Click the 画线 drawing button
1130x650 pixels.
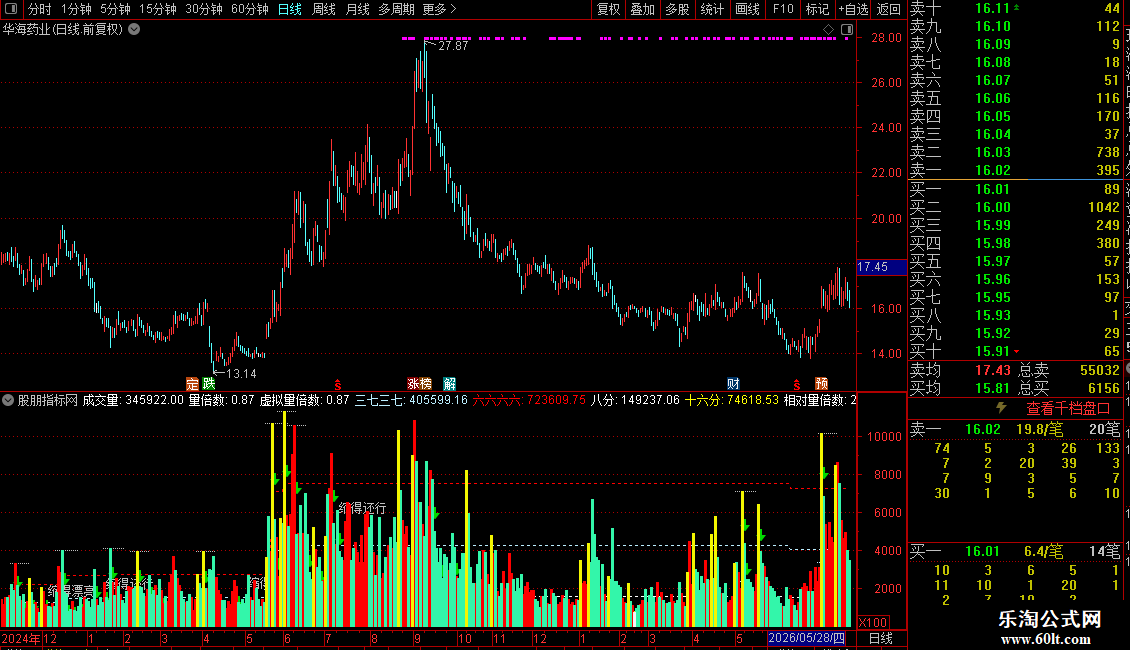click(x=747, y=9)
